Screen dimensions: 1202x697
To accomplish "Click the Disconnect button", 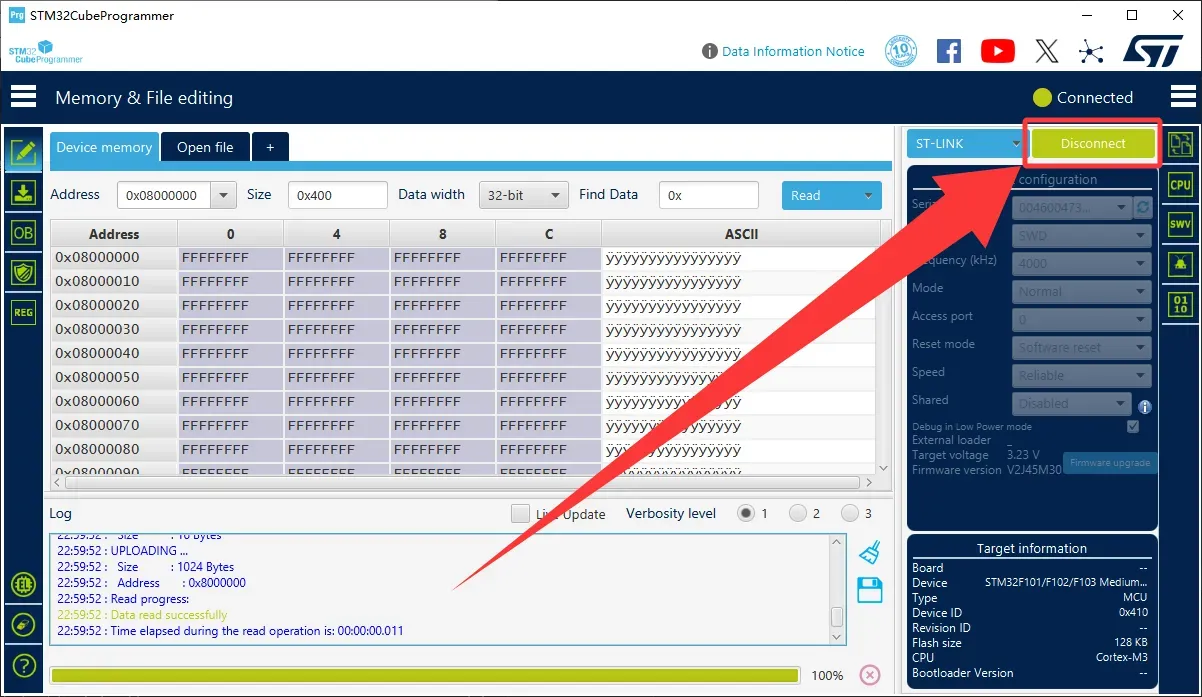I will [x=1093, y=144].
